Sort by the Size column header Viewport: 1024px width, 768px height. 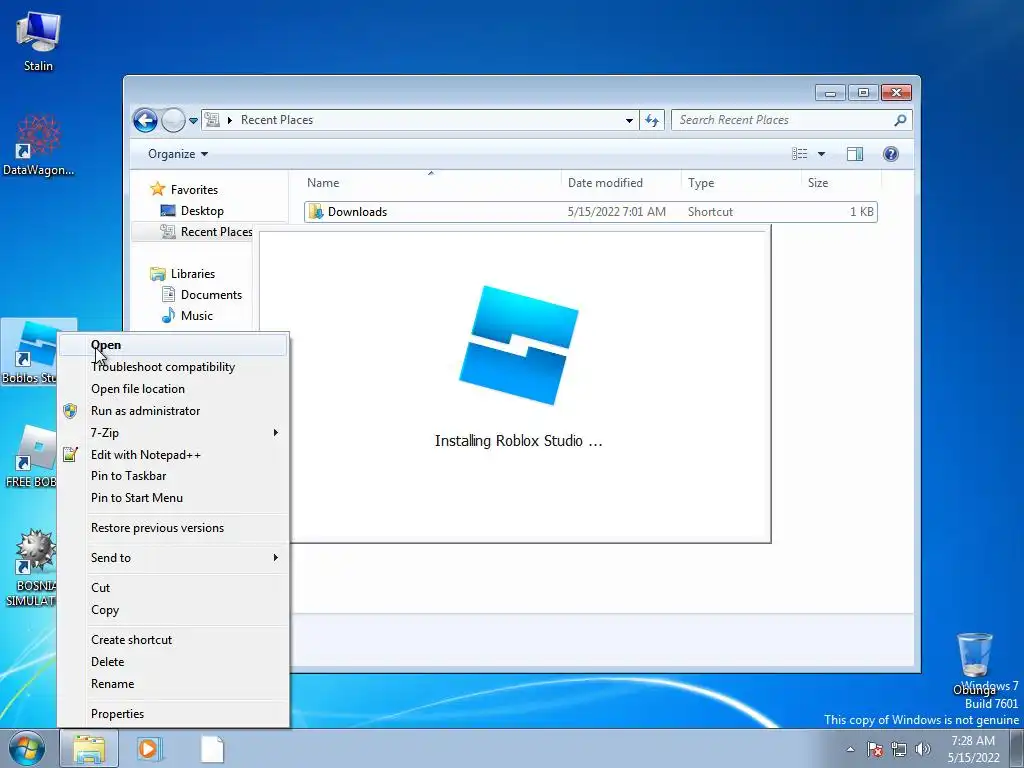(841, 183)
